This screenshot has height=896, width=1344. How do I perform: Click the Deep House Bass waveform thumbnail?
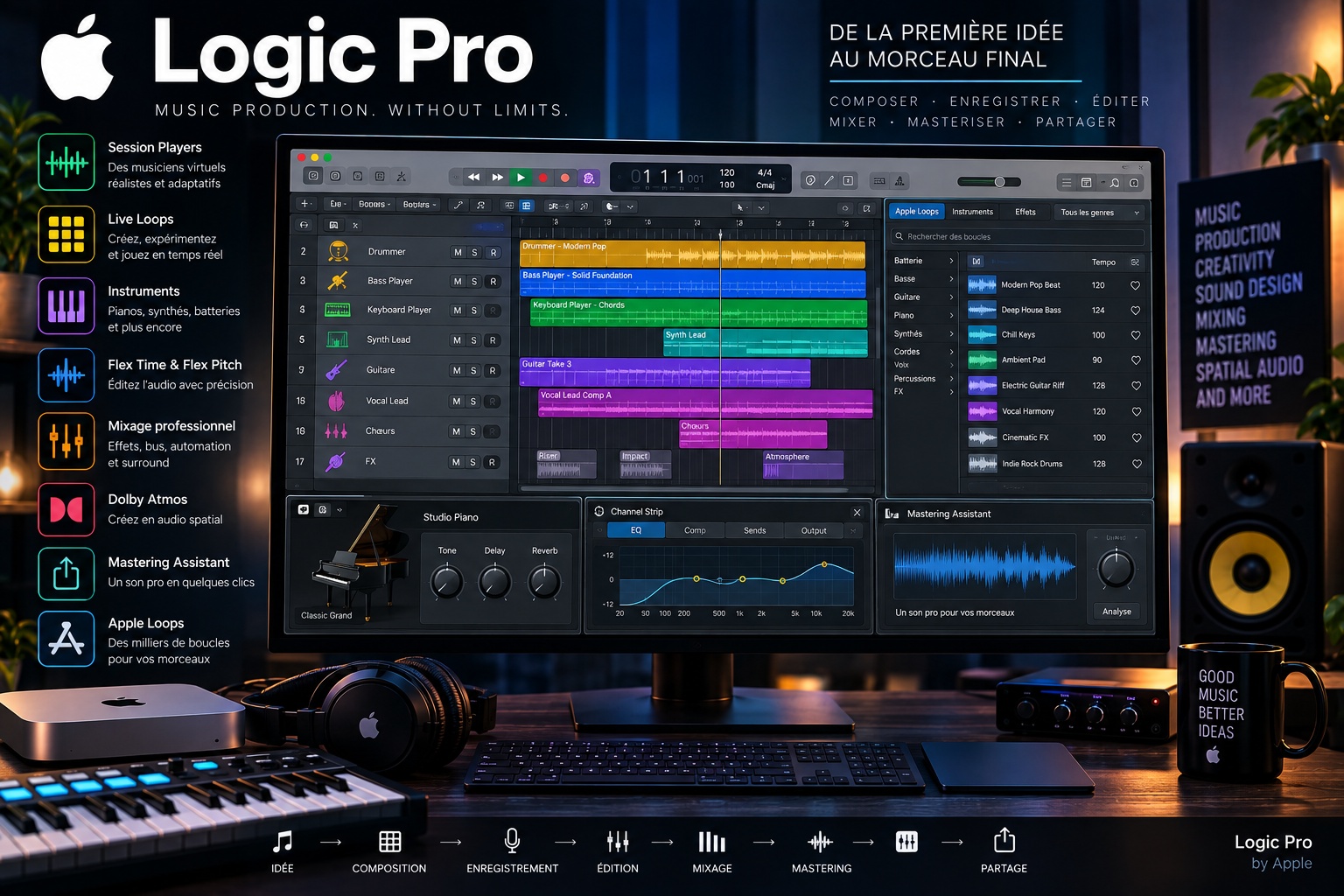click(x=982, y=310)
